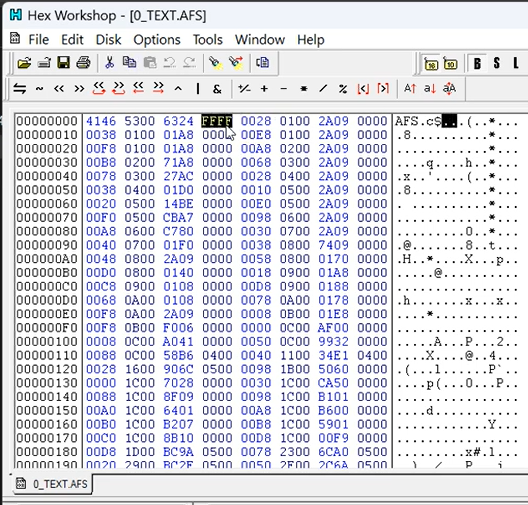Apply the Byte Flip operation icon
This screenshot has height=505, width=528.
(20, 89)
